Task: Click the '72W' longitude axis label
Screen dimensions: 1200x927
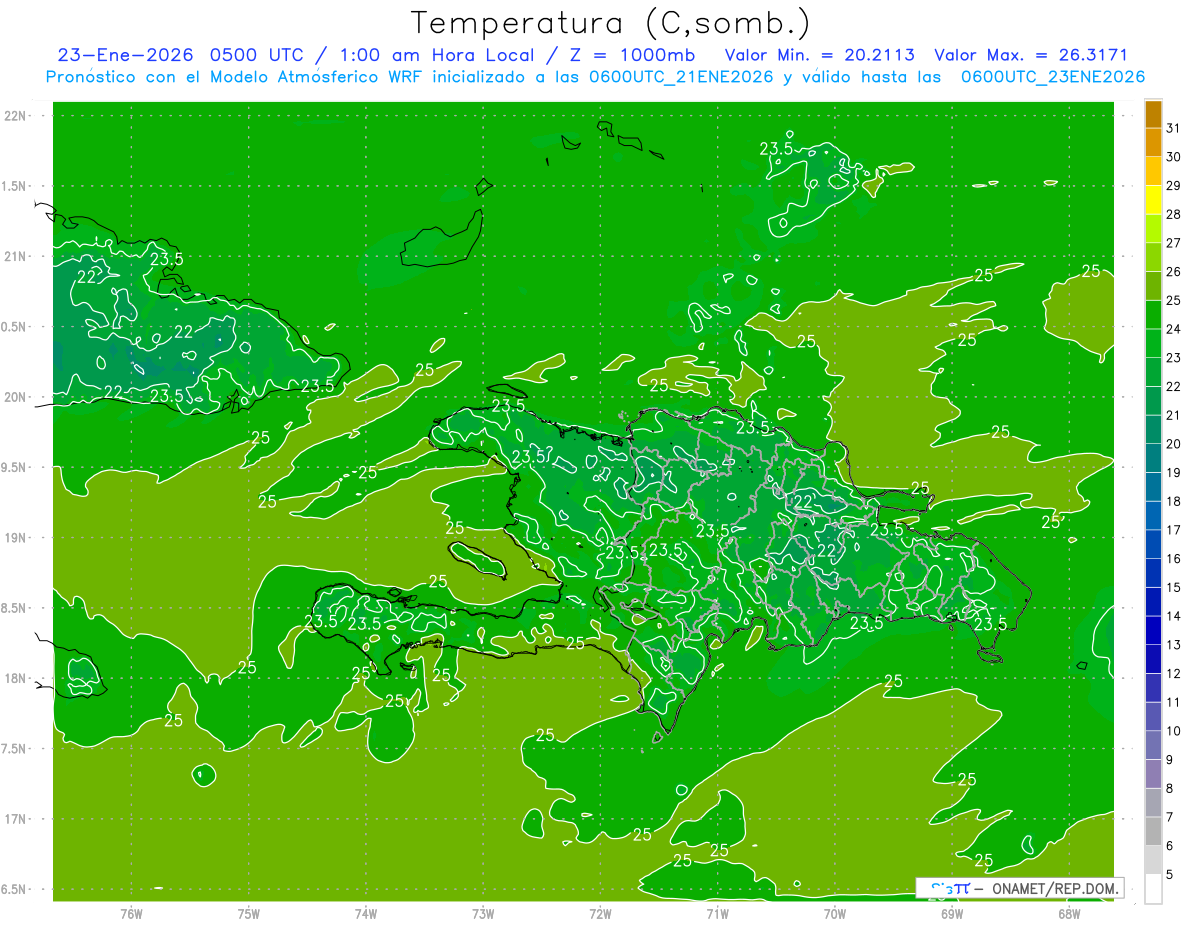Action: click(x=600, y=914)
